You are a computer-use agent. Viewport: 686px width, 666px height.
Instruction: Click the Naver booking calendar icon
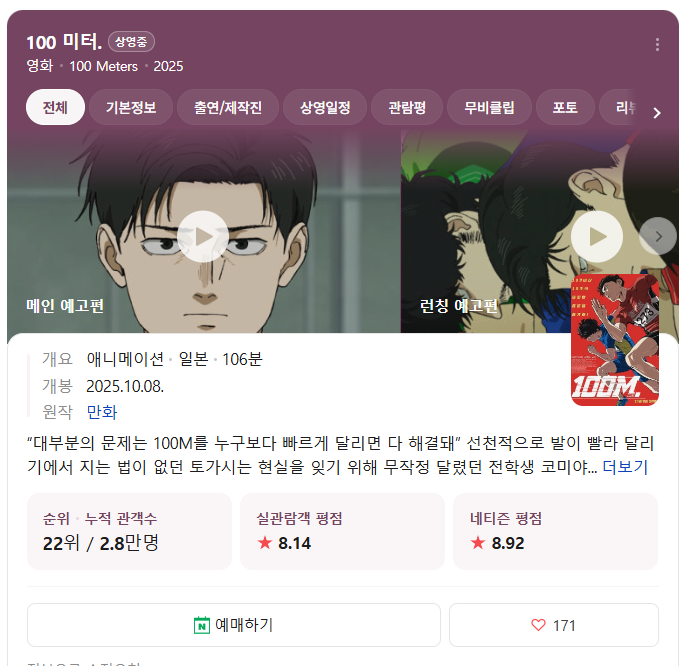(202, 625)
